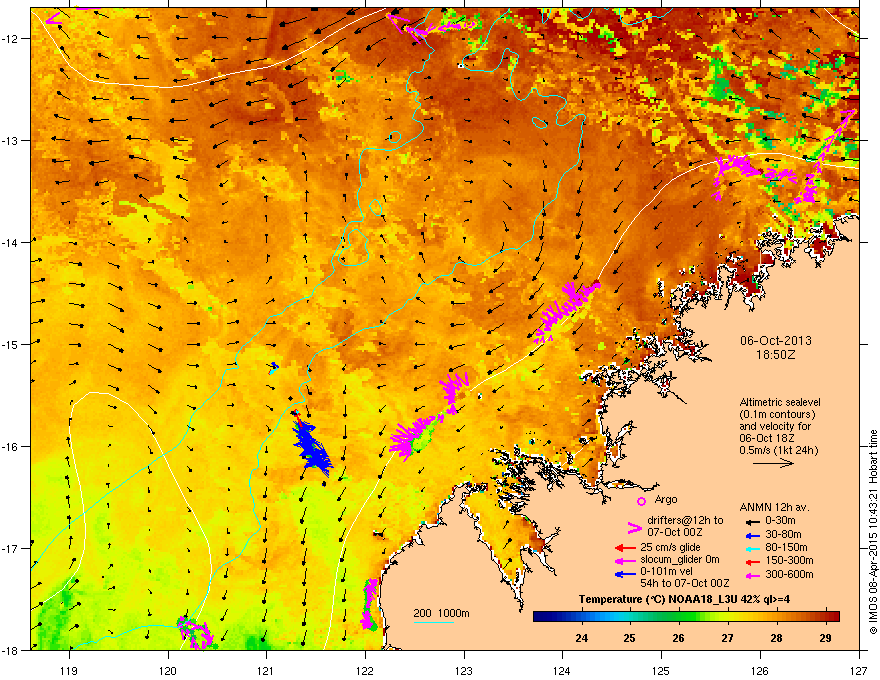Viewport: 880px width, 680px height.
Task: Click the 300-600m depth label
Action: tap(789, 575)
